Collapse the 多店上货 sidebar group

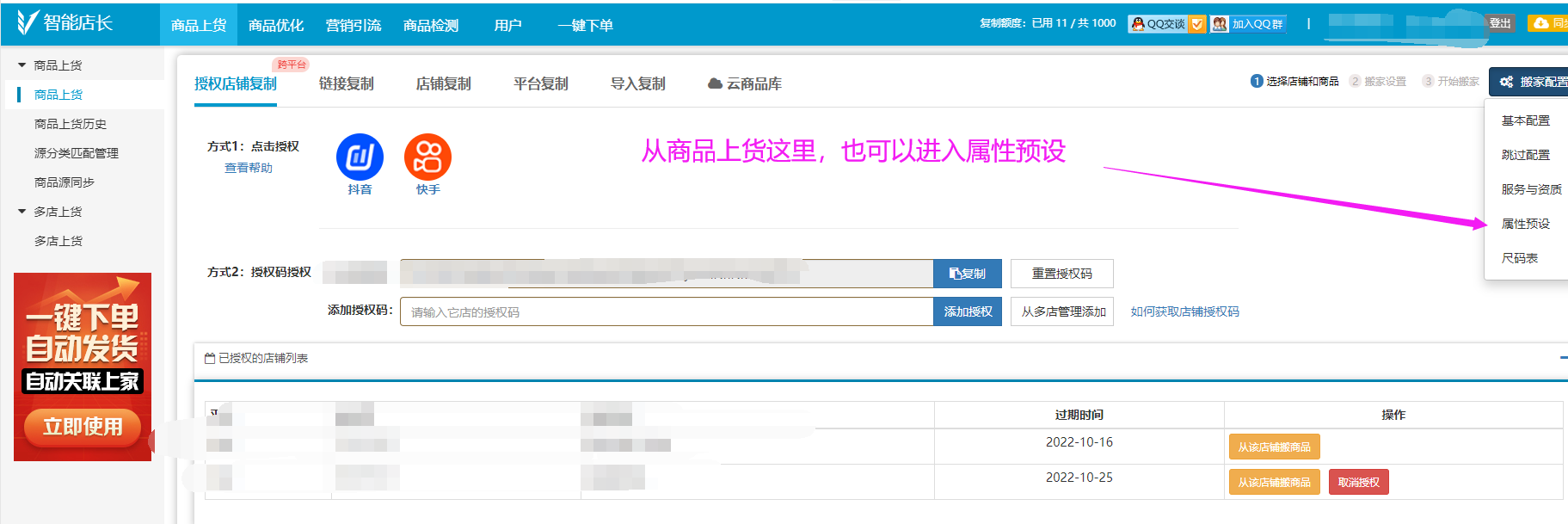(x=22, y=212)
